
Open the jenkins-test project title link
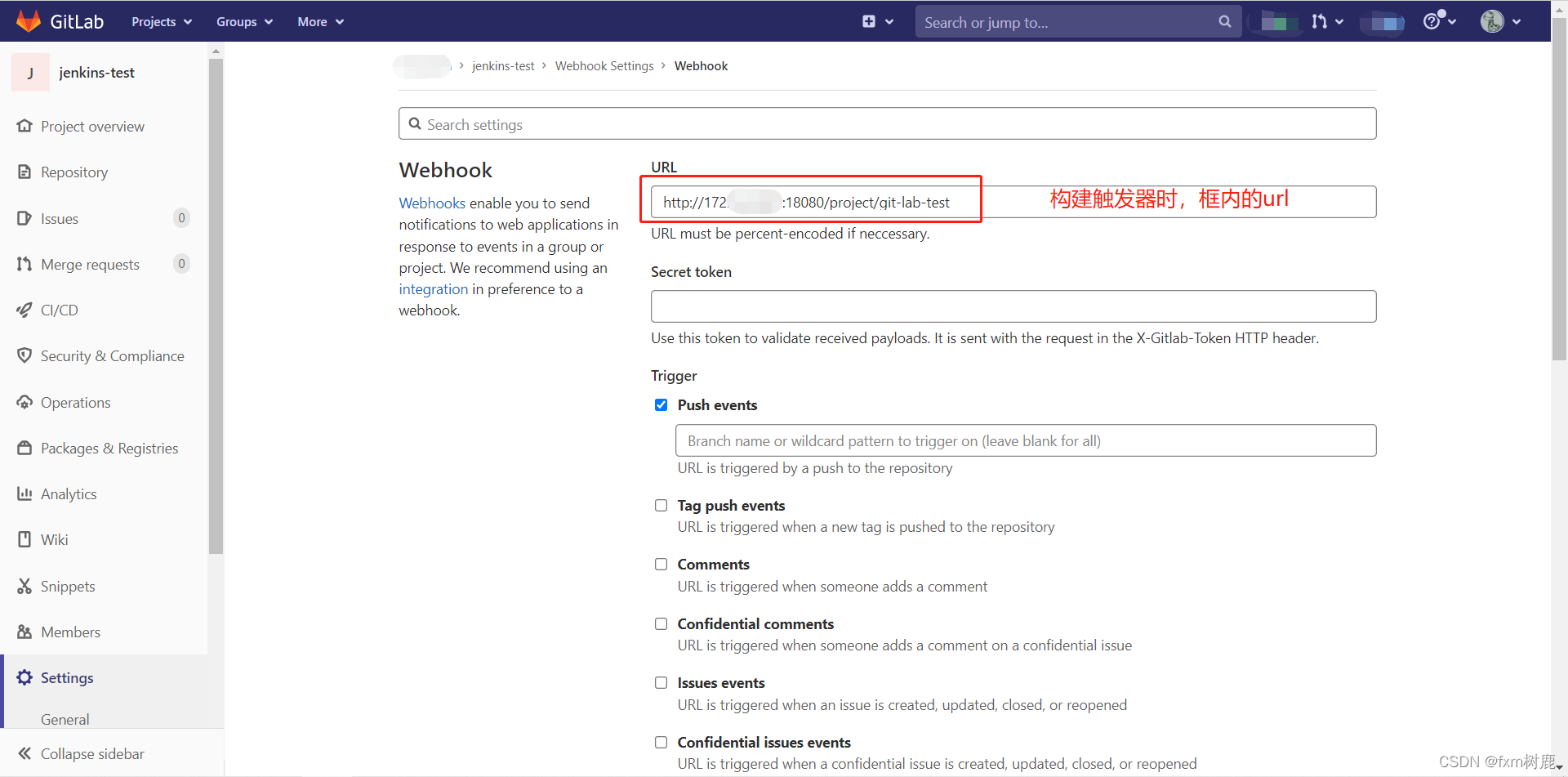[96, 73]
